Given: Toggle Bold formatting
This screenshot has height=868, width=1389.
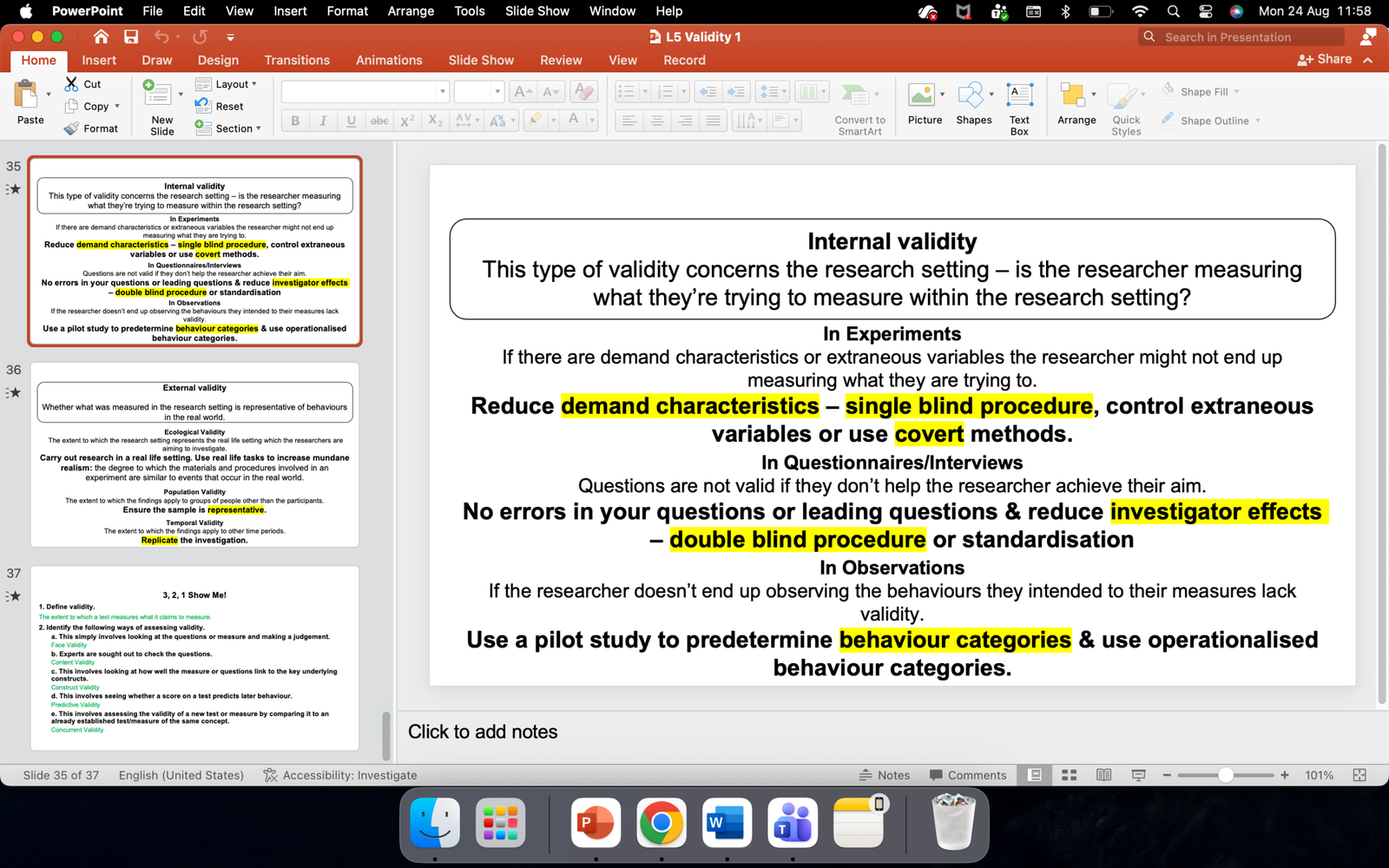Looking at the screenshot, I should tap(295, 121).
